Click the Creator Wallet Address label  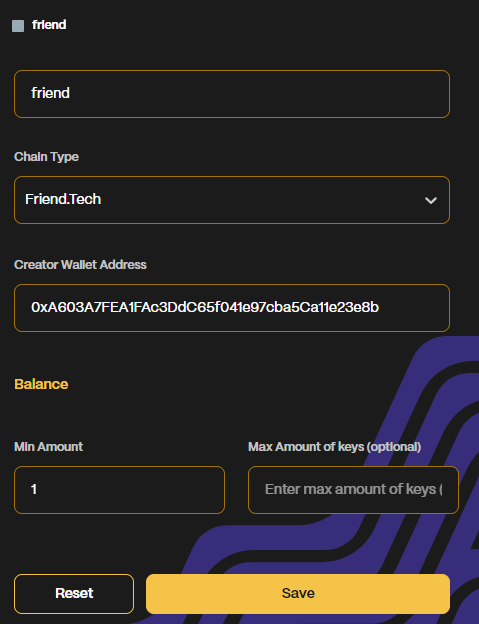point(80,265)
